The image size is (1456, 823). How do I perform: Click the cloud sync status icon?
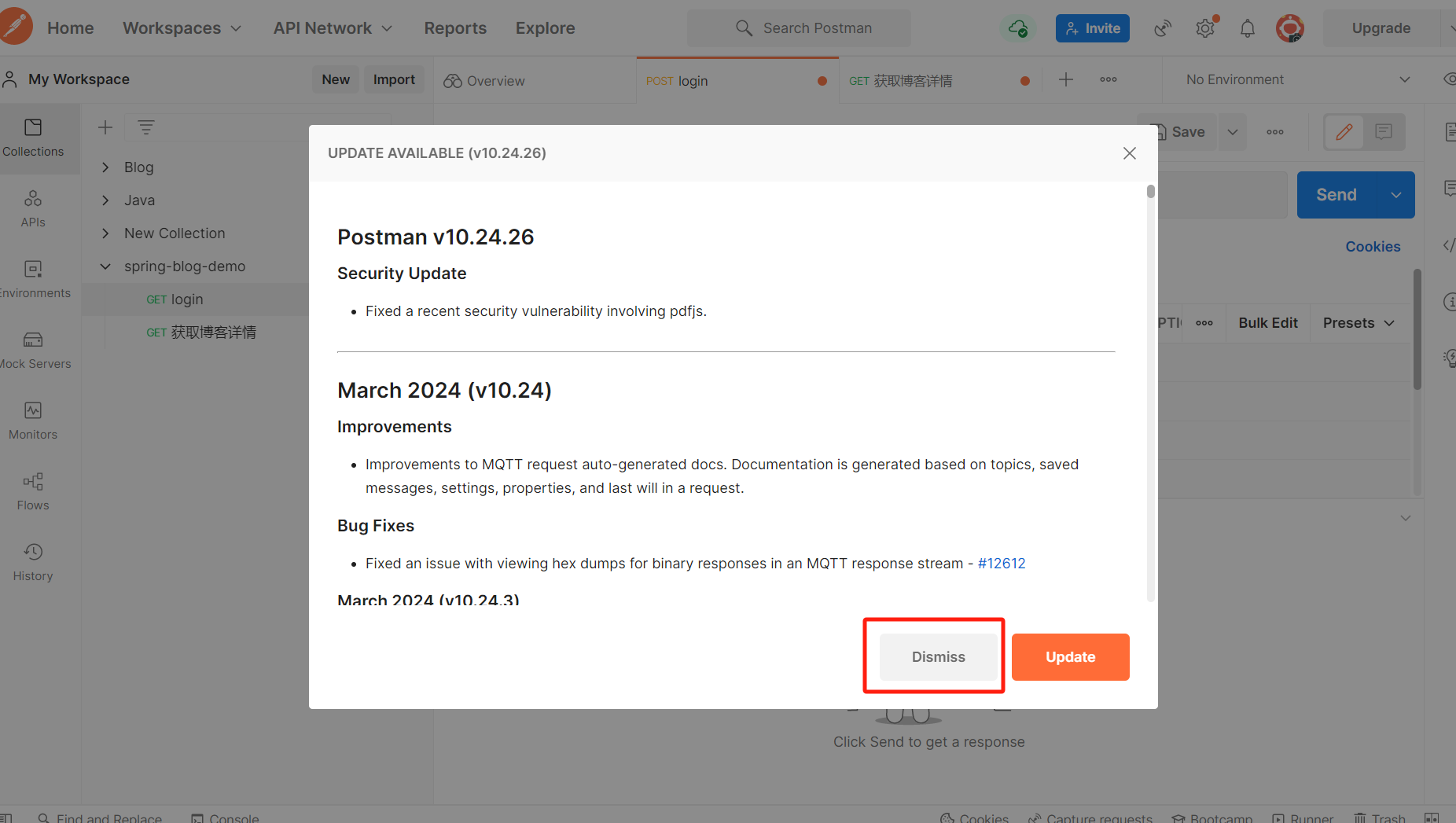tap(1017, 28)
